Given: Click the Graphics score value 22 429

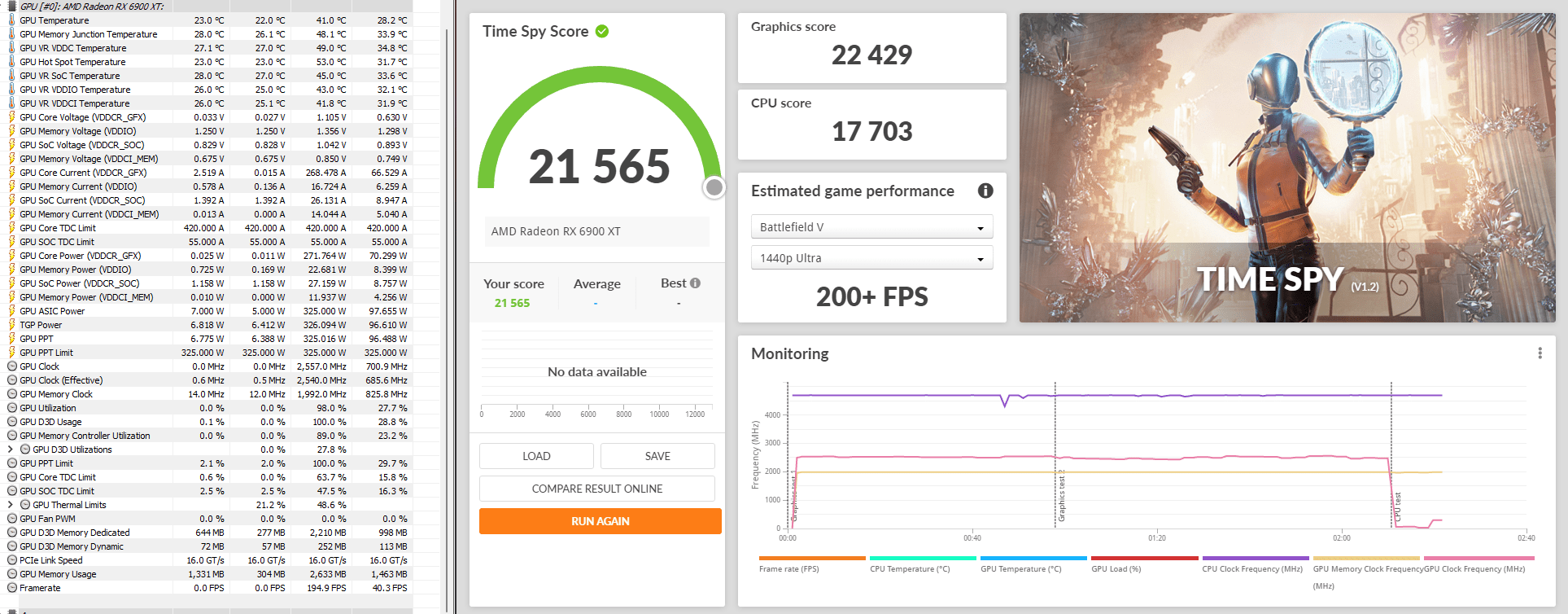Looking at the screenshot, I should click(871, 55).
